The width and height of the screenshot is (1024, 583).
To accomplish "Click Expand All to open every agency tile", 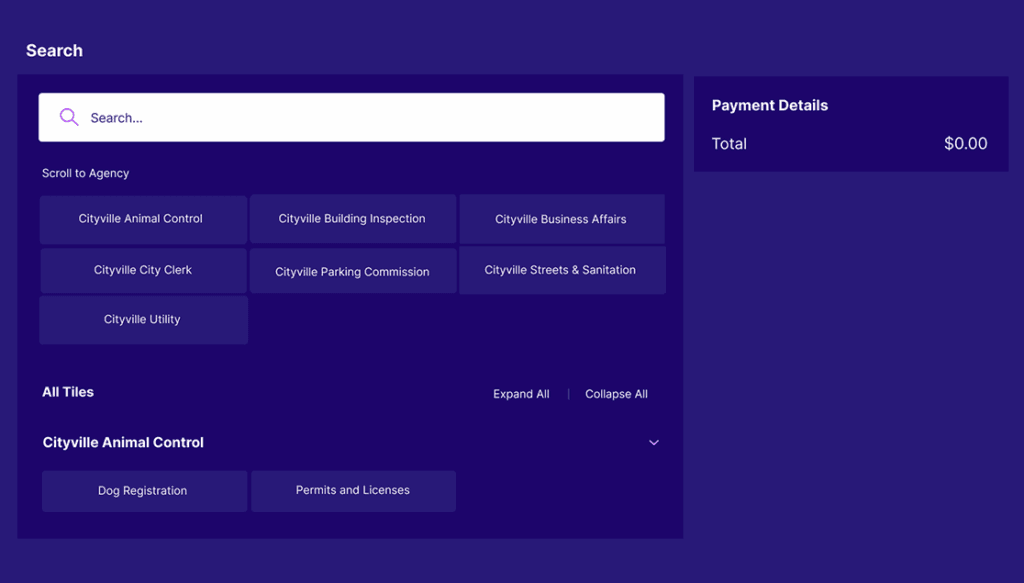I will point(521,394).
